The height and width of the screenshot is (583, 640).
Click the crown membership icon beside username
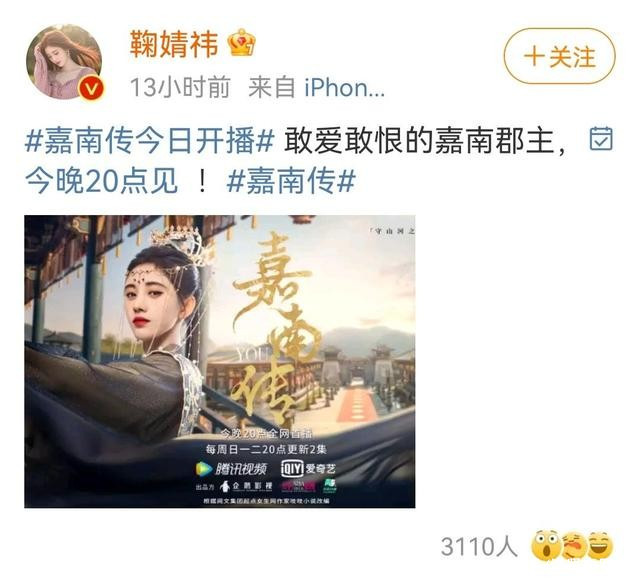[242, 42]
